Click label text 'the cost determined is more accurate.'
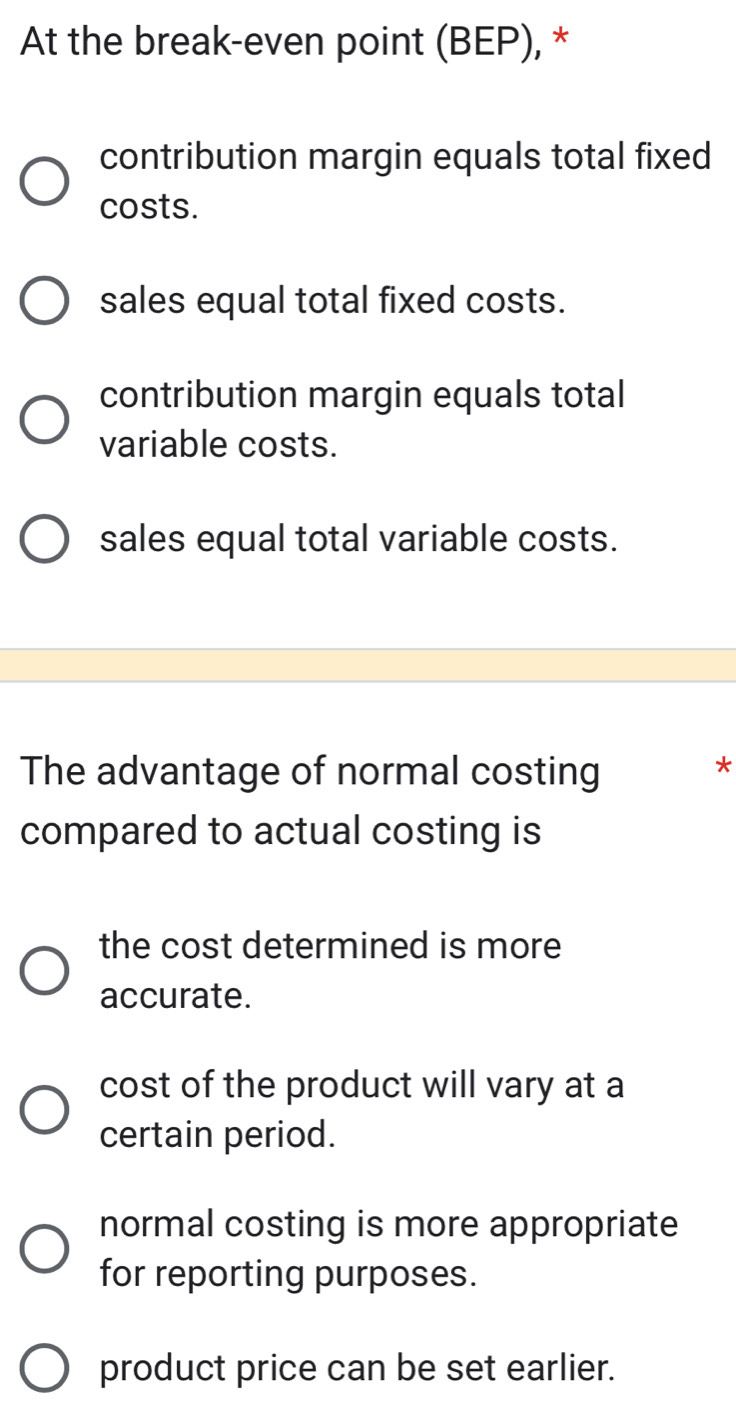The width and height of the screenshot is (736, 1402). [330, 970]
